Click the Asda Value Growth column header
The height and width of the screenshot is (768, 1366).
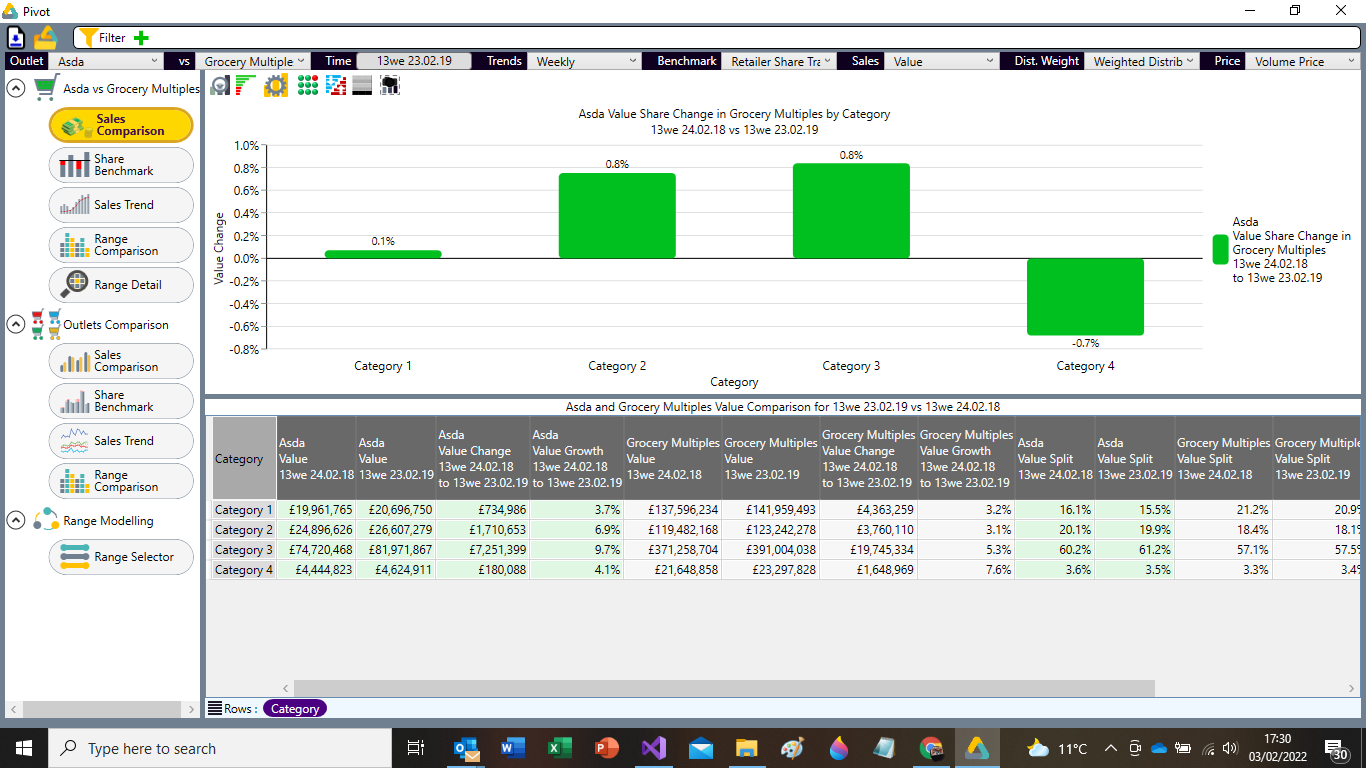coord(575,459)
